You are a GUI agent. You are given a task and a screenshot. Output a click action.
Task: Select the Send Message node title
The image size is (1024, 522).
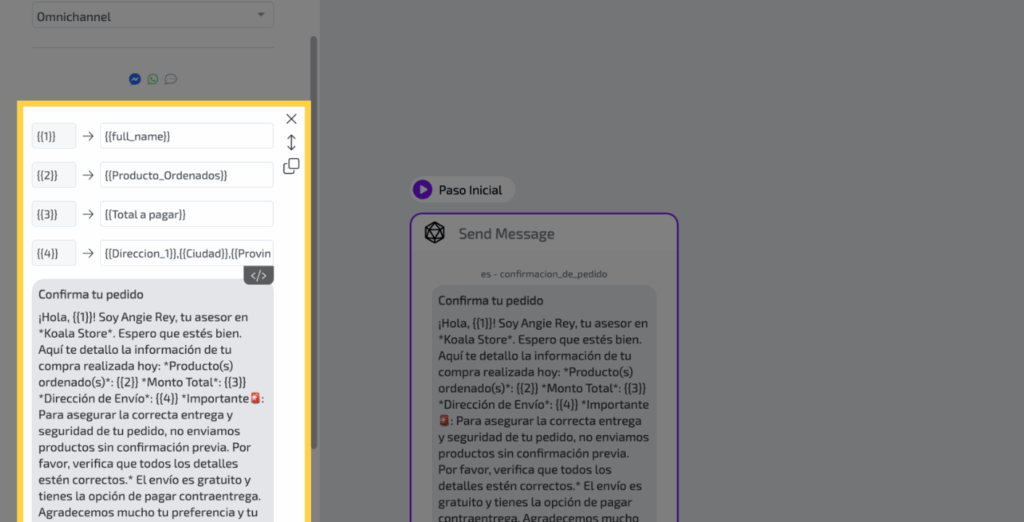coord(506,234)
